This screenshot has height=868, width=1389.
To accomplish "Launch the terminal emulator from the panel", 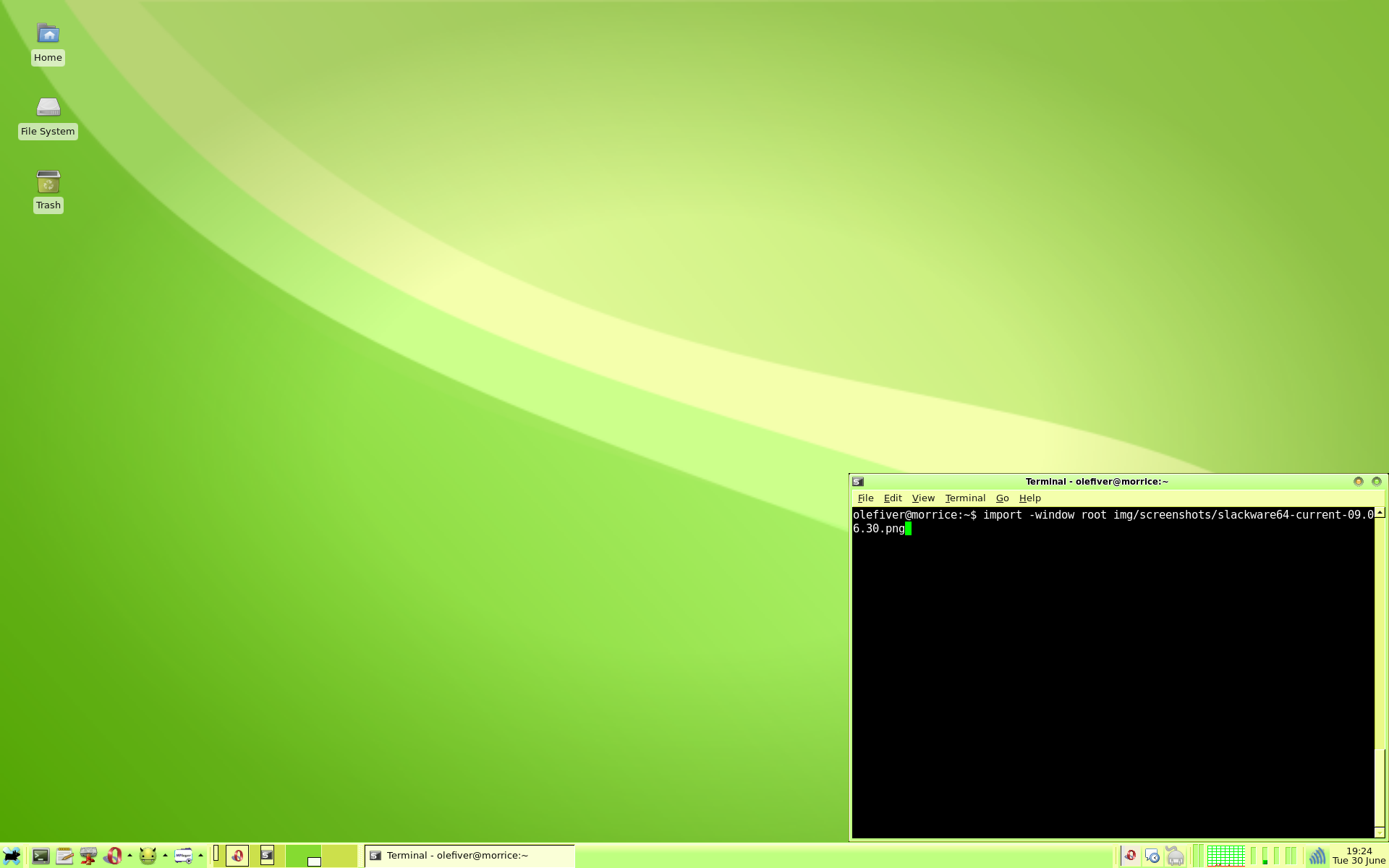I will click(x=41, y=856).
